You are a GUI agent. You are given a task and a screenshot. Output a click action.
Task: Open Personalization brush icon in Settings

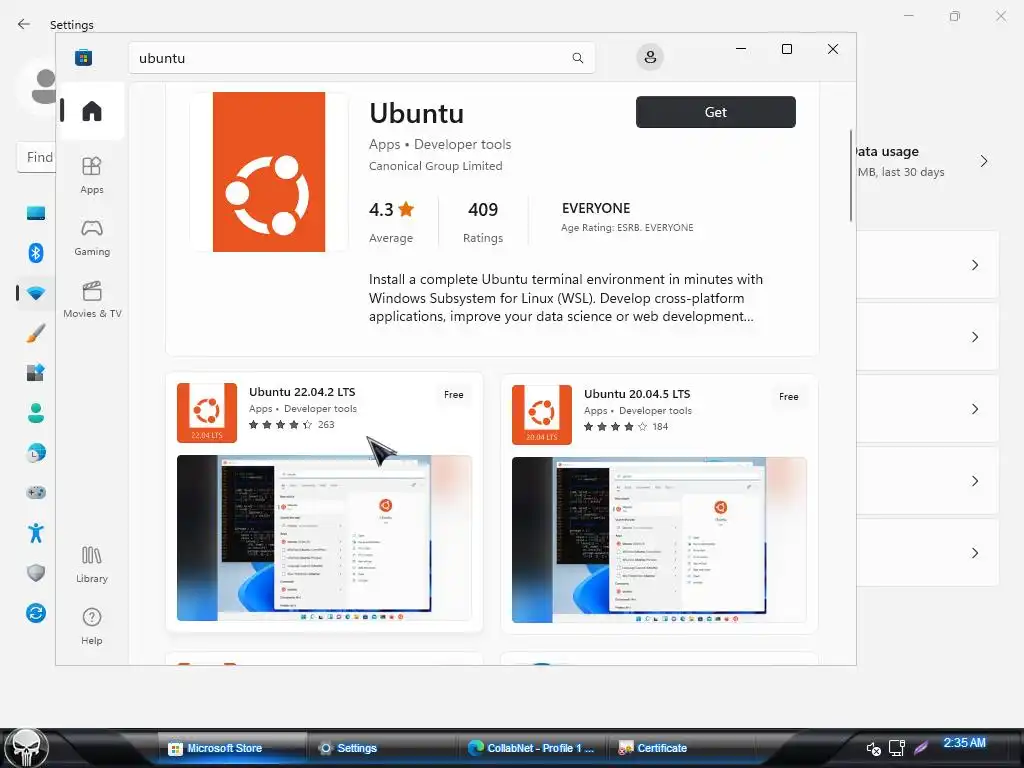point(36,332)
